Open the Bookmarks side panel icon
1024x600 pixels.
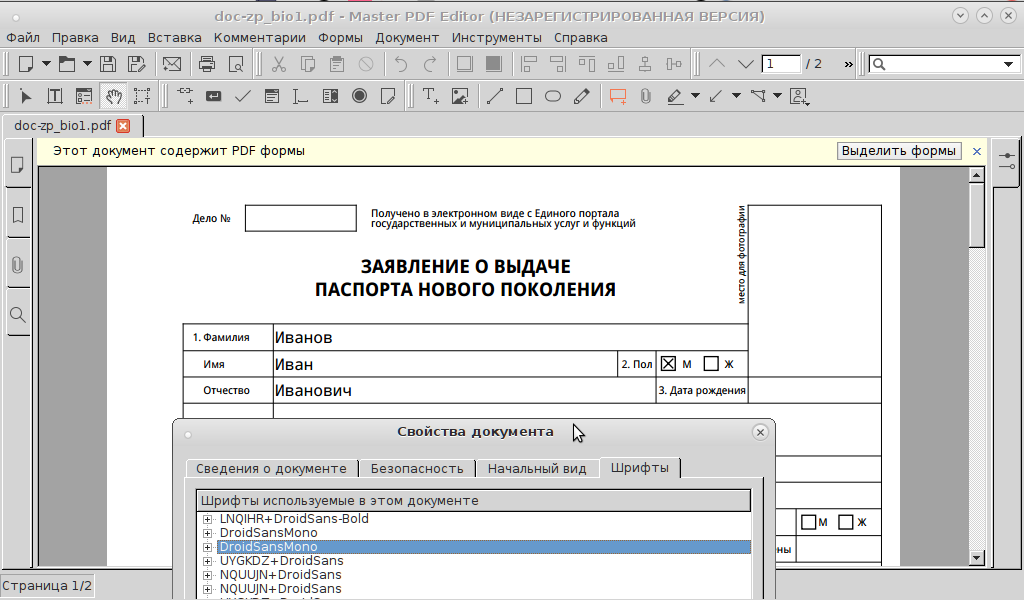18,215
